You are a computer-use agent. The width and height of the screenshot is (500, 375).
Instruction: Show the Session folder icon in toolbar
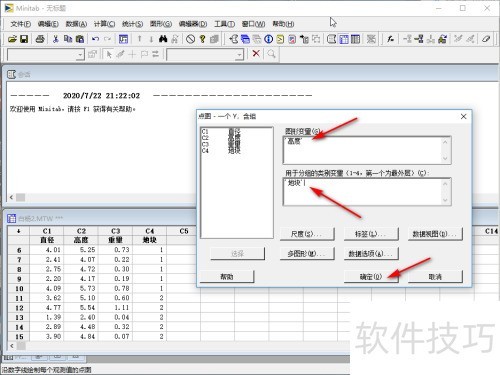click(234, 39)
